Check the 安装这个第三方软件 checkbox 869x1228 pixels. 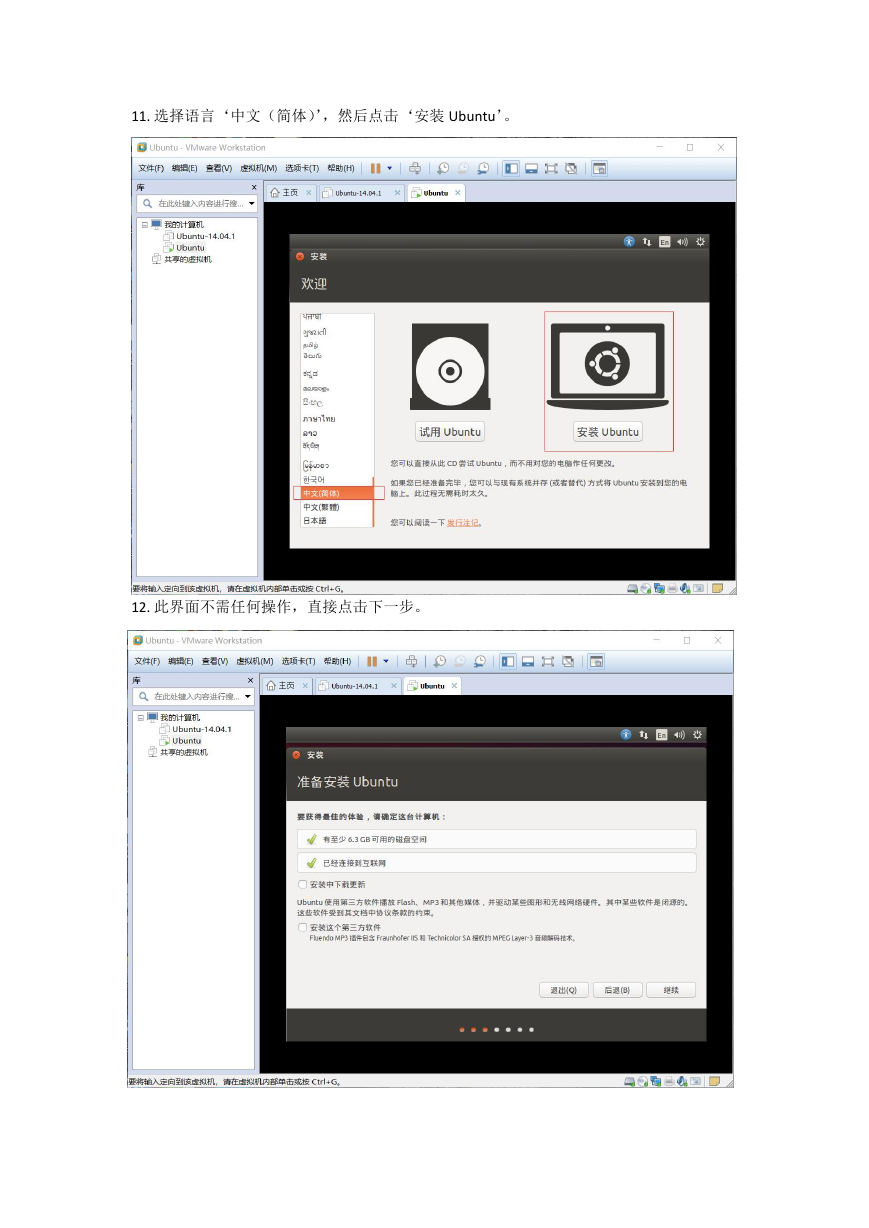click(x=302, y=927)
